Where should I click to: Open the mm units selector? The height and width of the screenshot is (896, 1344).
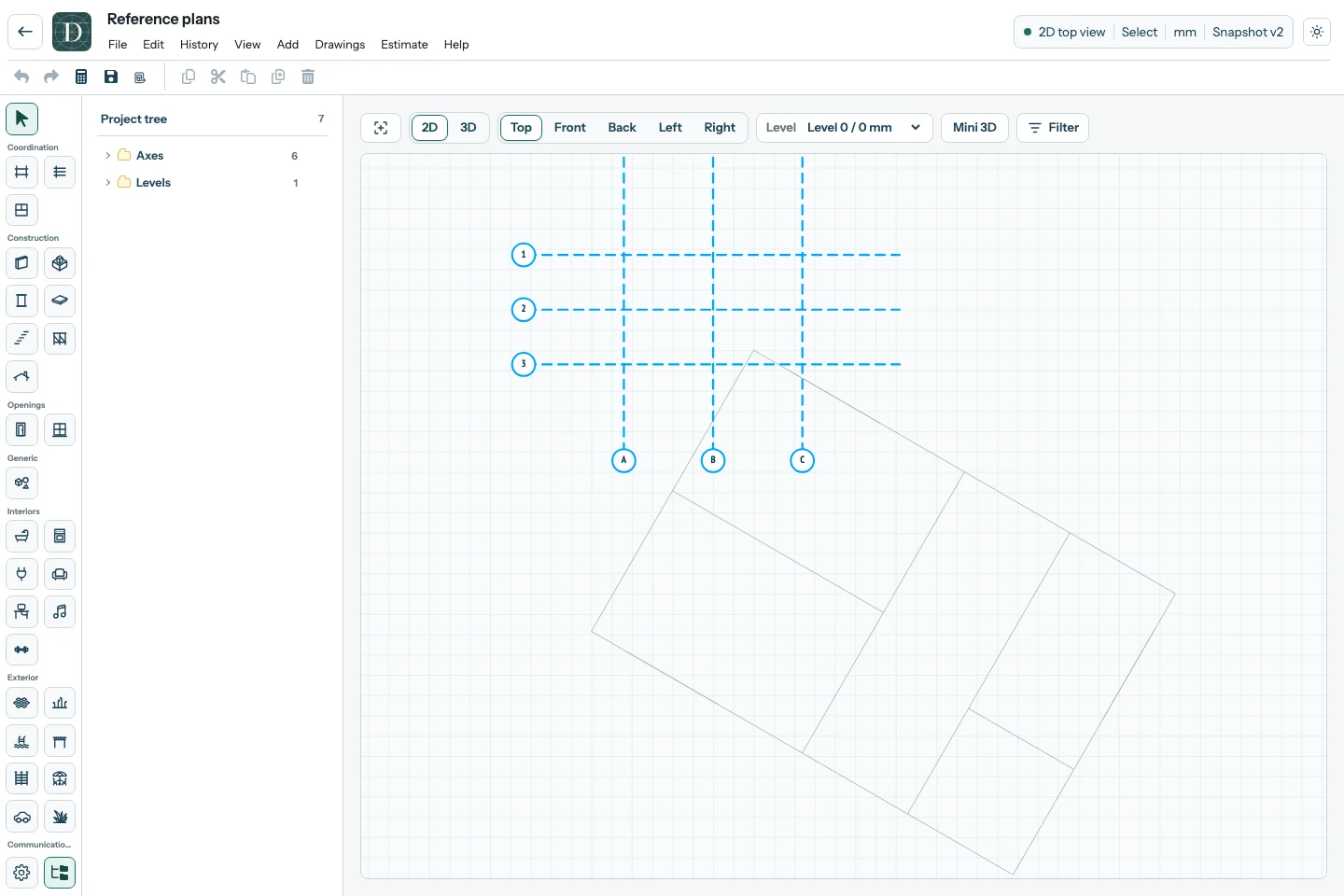click(x=1184, y=32)
